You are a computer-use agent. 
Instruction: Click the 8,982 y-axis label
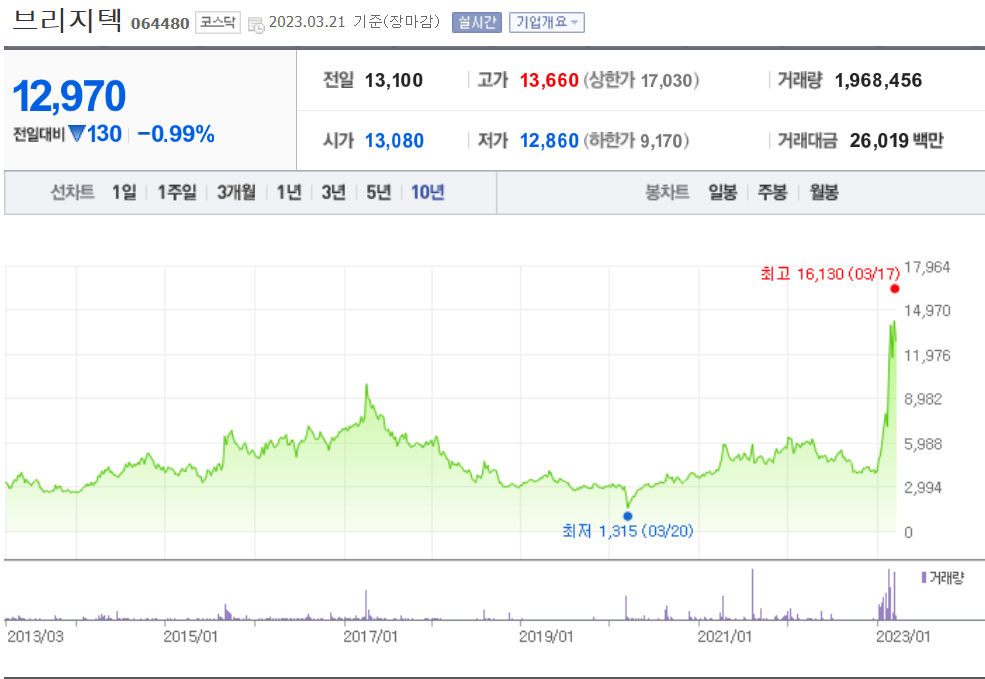923,399
